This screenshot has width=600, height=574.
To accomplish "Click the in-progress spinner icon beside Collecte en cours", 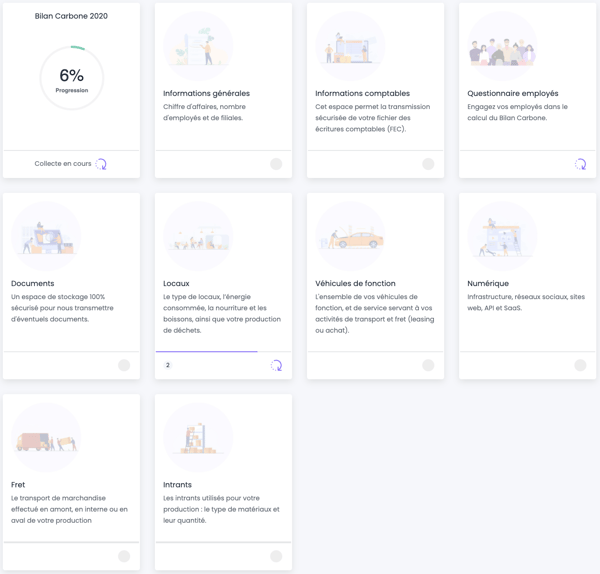I will (101, 164).
